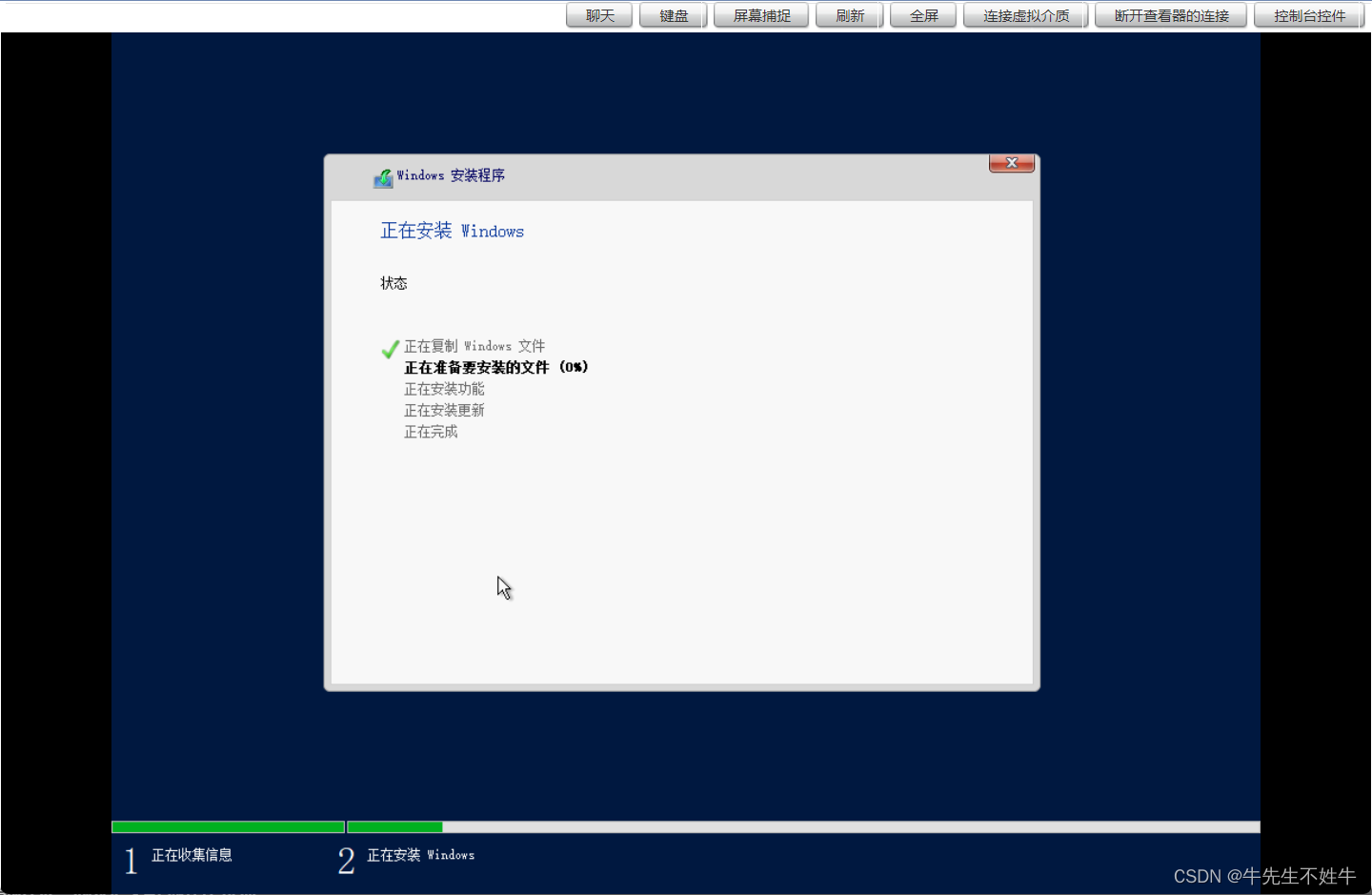Click 断开查看器的连接 to disconnect viewer
1372x895 pixels.
click(1171, 15)
